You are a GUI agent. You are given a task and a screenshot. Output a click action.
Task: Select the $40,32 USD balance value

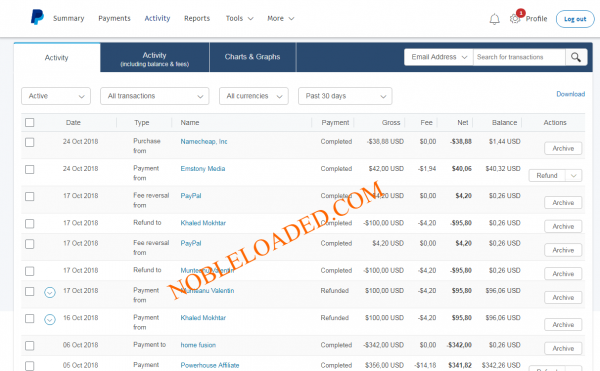pyautogui.click(x=503, y=169)
